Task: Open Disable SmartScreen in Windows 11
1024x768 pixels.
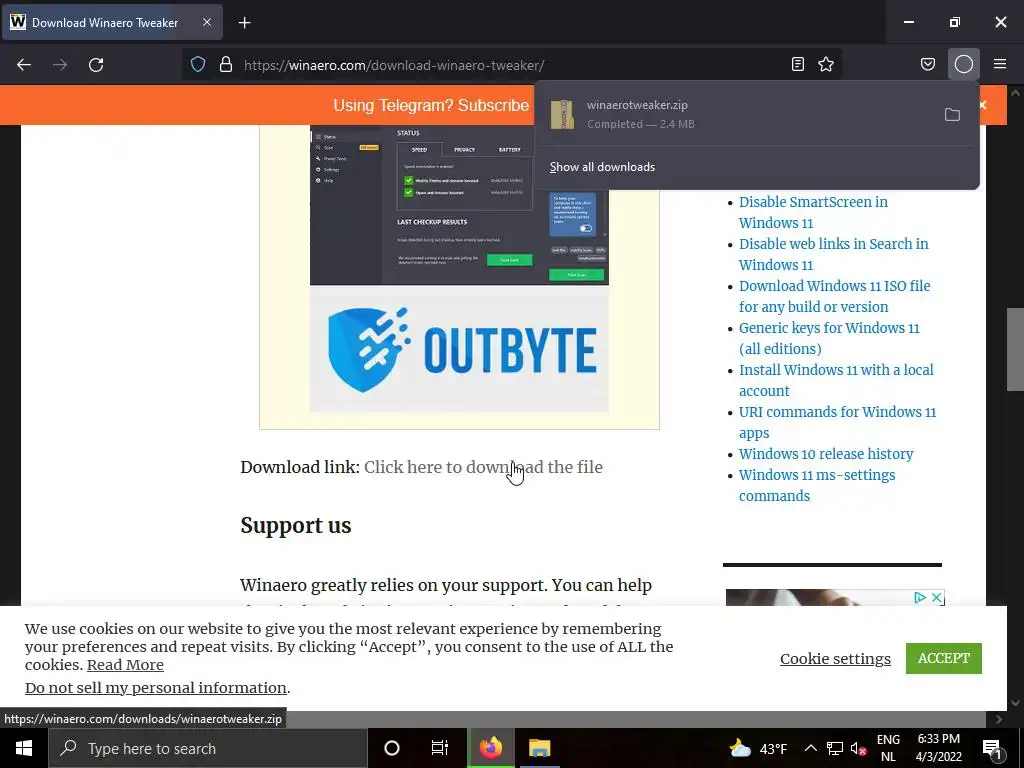Action: pos(813,212)
